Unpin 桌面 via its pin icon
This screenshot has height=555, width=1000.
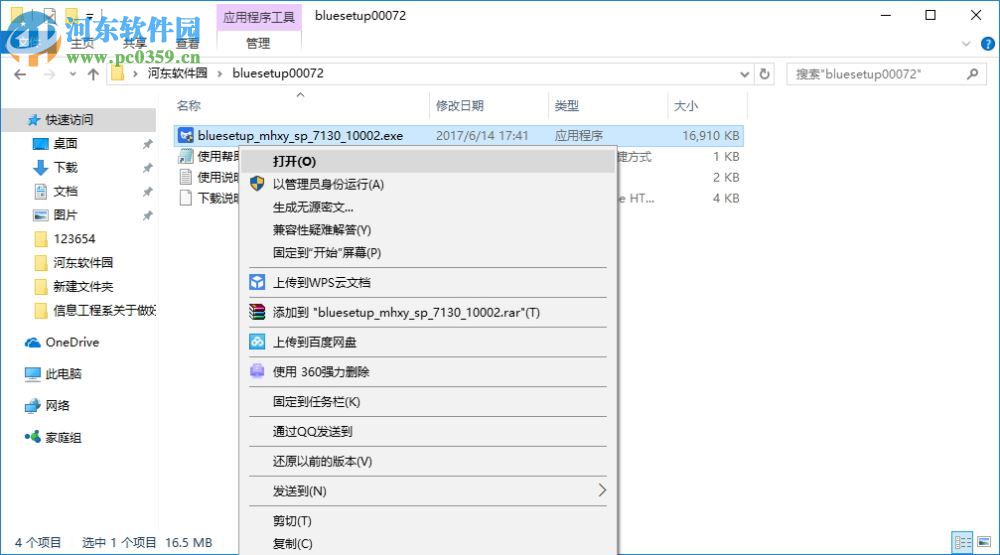(147, 144)
